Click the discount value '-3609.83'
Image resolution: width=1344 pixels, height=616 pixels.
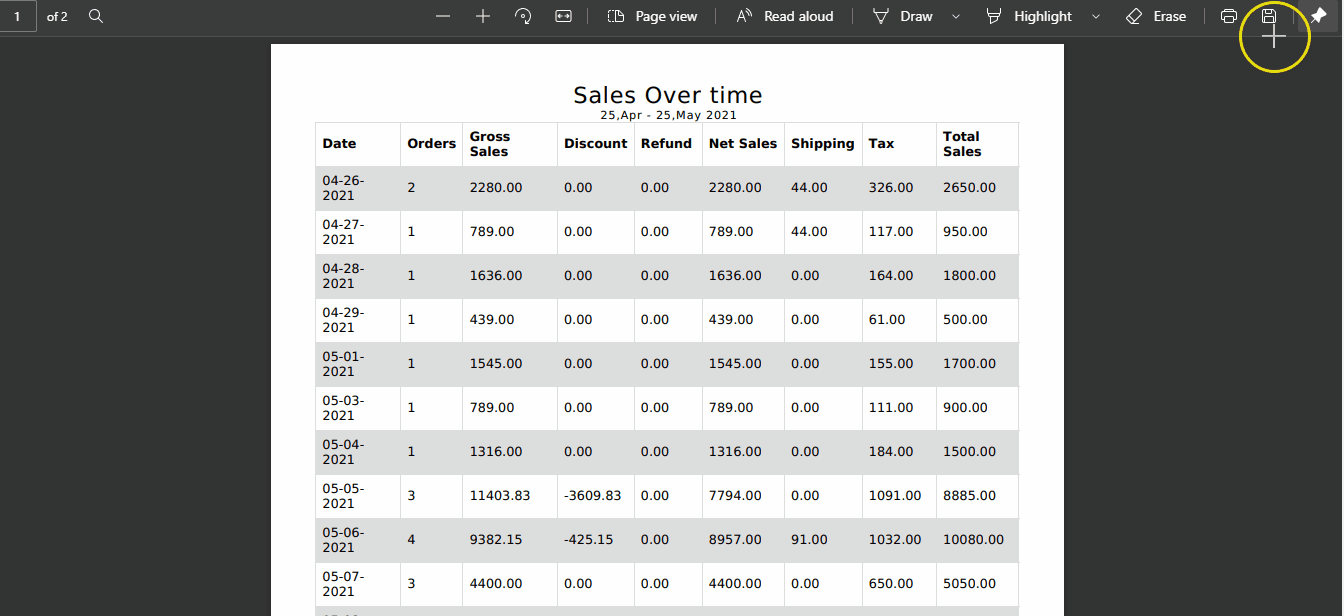(593, 496)
